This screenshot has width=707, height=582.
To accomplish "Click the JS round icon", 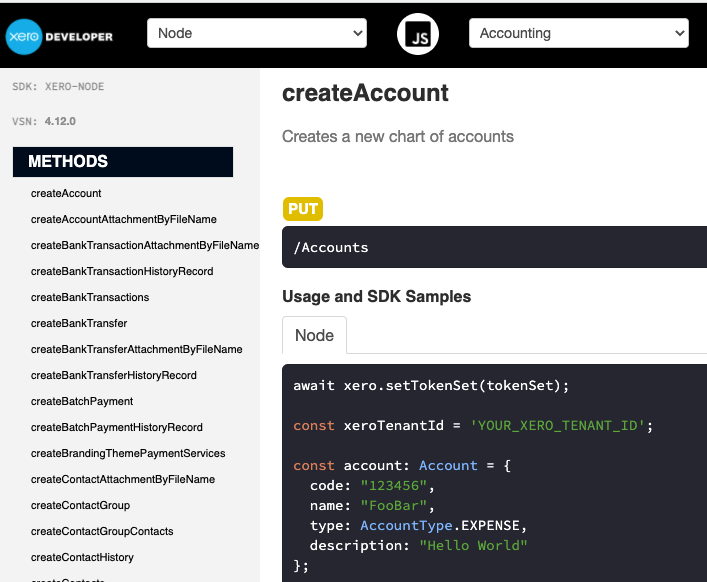I will coord(418,34).
